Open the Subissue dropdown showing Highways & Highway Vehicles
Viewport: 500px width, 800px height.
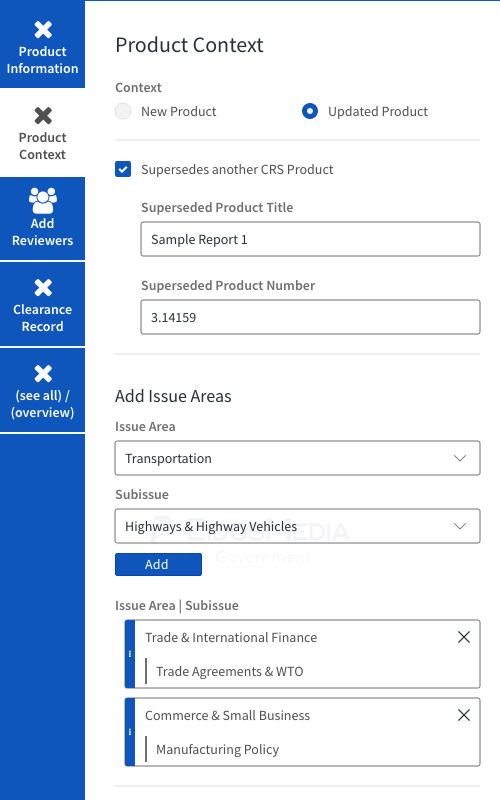click(x=297, y=526)
